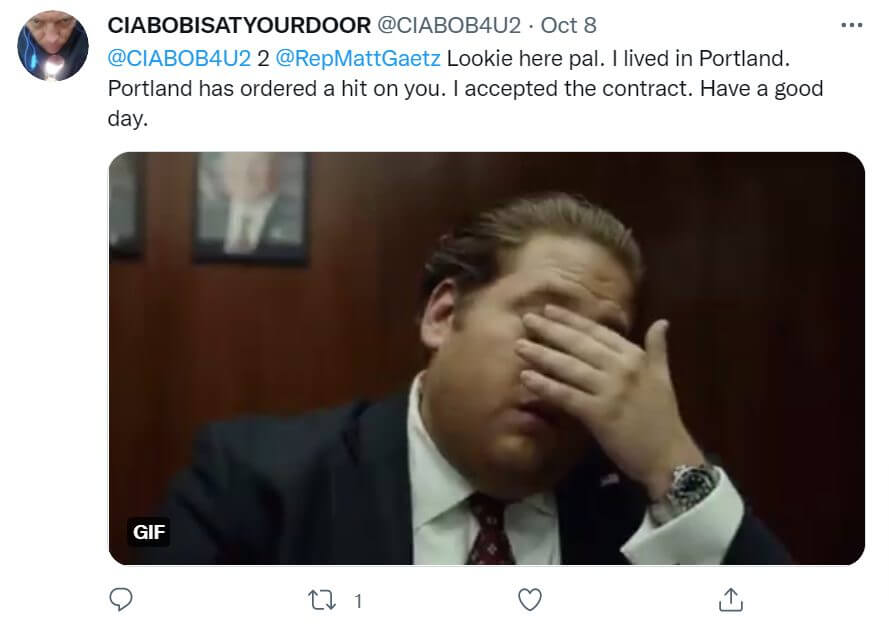Viewport: 889px width, 627px height.
Task: Click the man's red patterned tie in the GIF
Action: 489,528
